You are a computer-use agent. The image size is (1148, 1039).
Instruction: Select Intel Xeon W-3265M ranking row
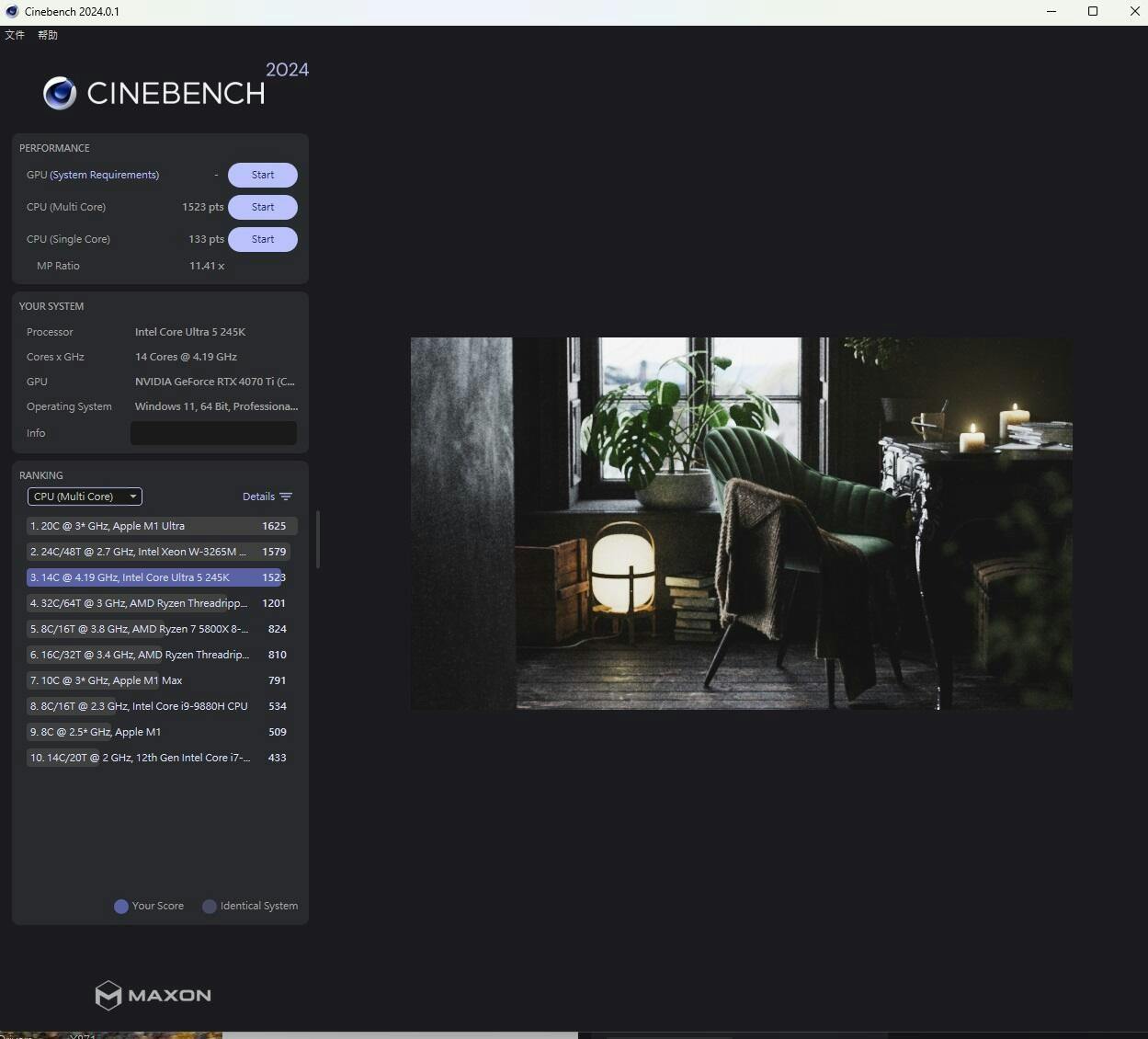pyautogui.click(x=162, y=552)
